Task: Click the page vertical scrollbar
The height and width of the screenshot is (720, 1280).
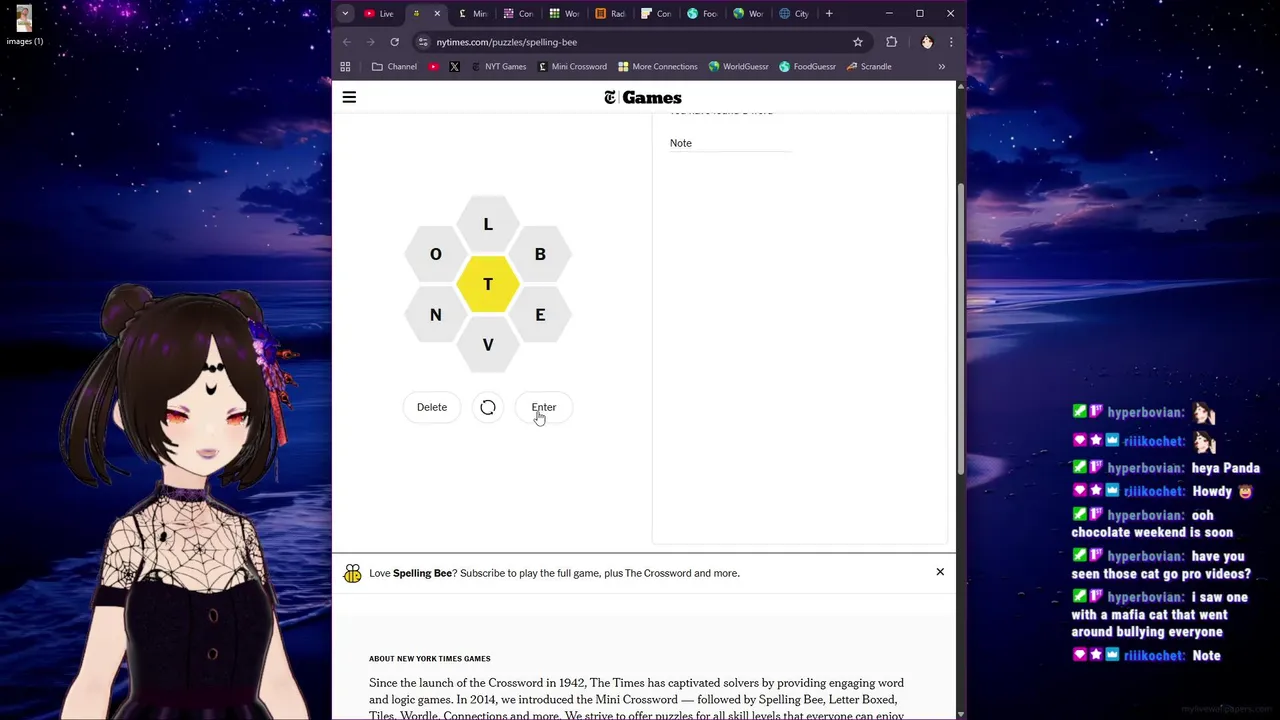Action: tap(961, 330)
